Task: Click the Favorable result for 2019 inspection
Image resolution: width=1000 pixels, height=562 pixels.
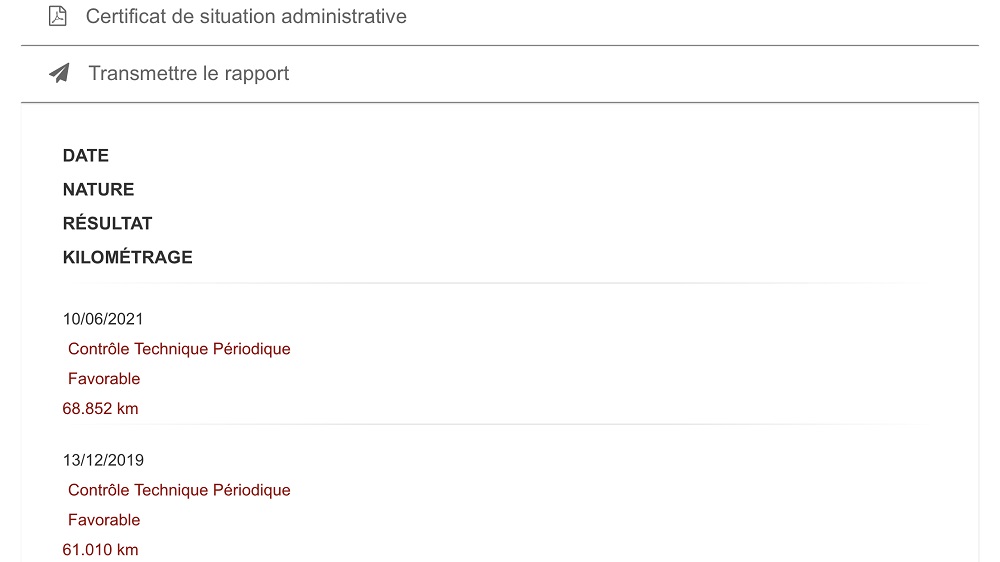Action: click(104, 520)
